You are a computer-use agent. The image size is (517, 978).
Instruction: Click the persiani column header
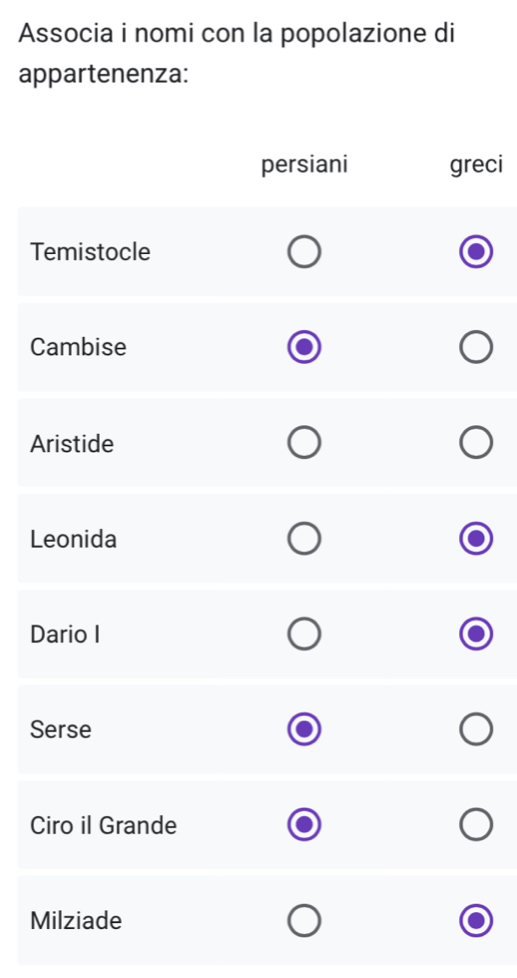point(304,165)
